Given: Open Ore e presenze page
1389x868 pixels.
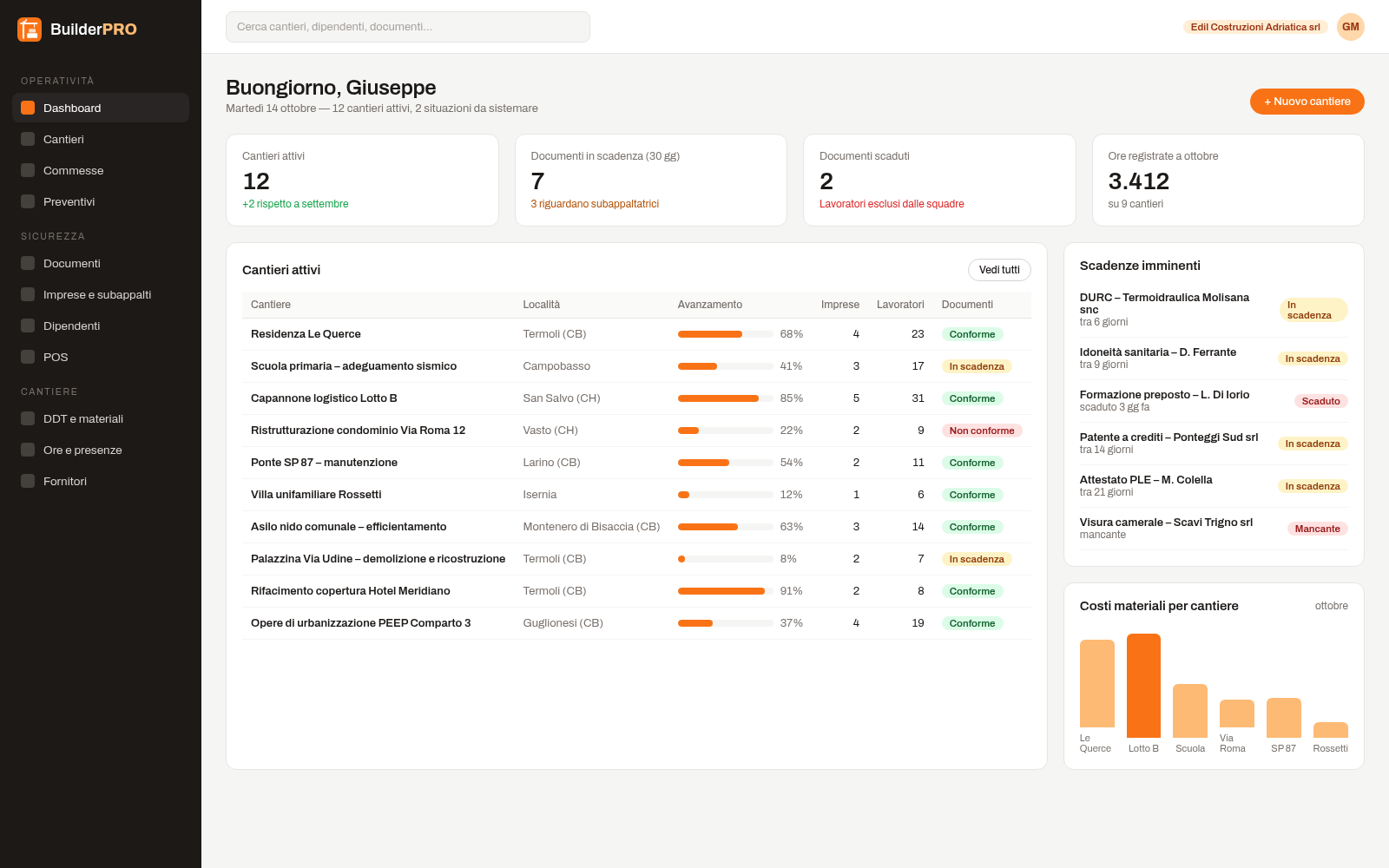Looking at the screenshot, I should [x=101, y=450].
